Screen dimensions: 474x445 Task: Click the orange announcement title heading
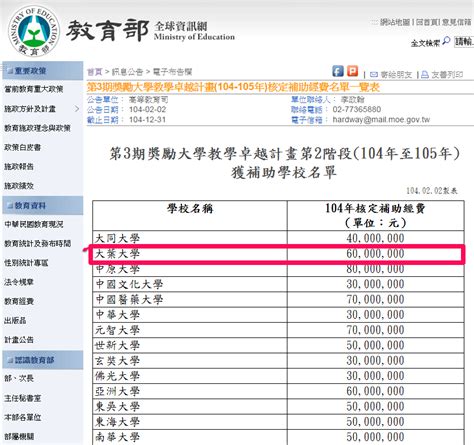point(233,87)
